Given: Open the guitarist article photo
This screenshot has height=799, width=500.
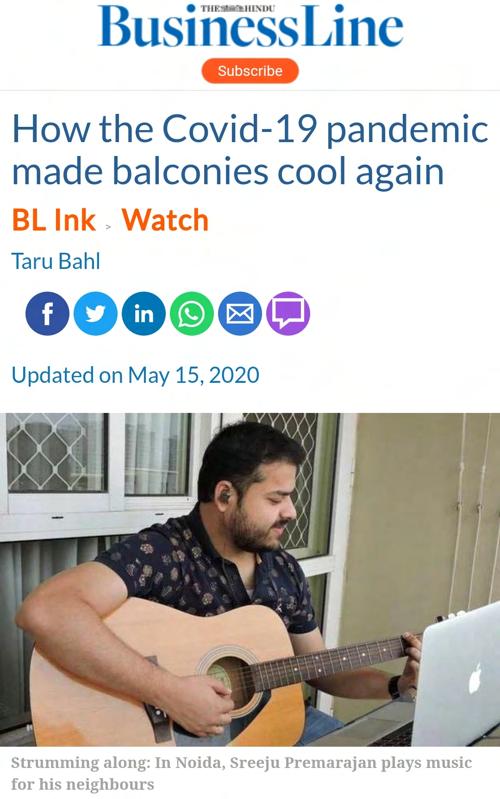Looking at the screenshot, I should coord(250,579).
